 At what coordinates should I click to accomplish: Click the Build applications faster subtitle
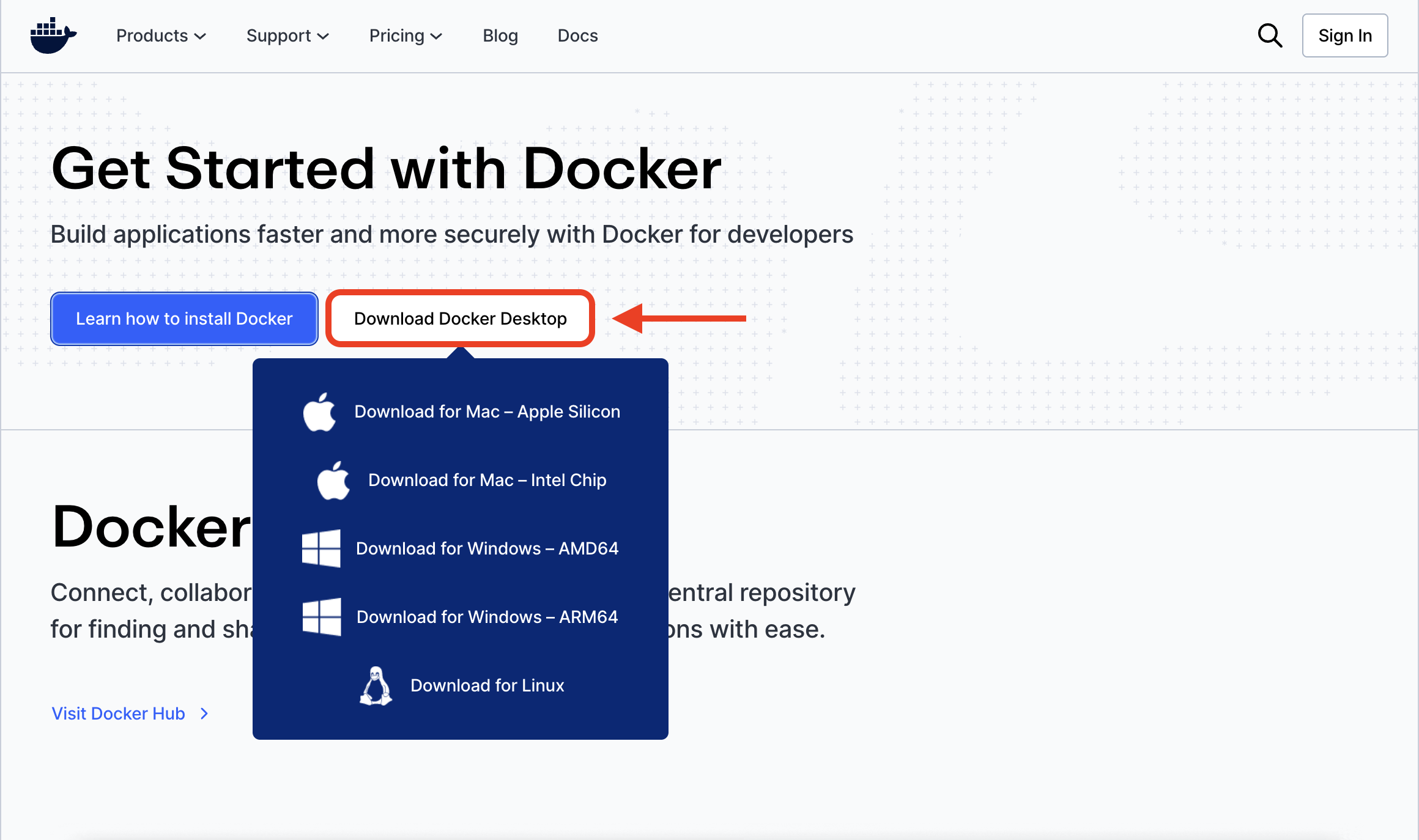click(x=452, y=235)
